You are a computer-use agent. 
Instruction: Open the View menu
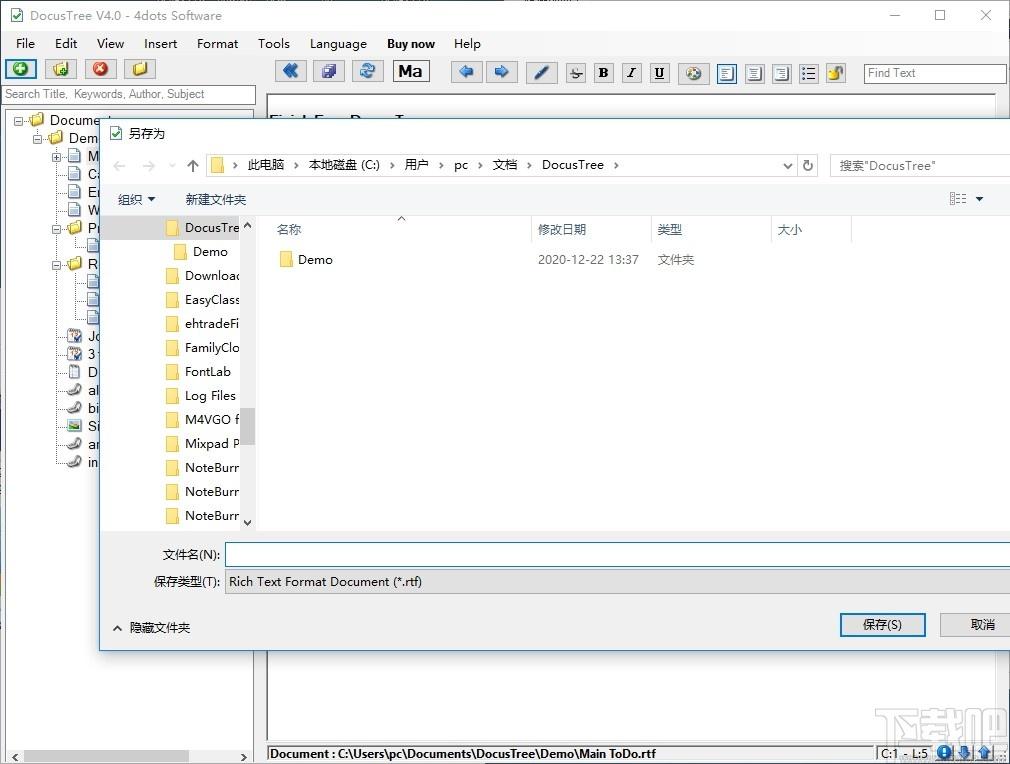point(110,43)
